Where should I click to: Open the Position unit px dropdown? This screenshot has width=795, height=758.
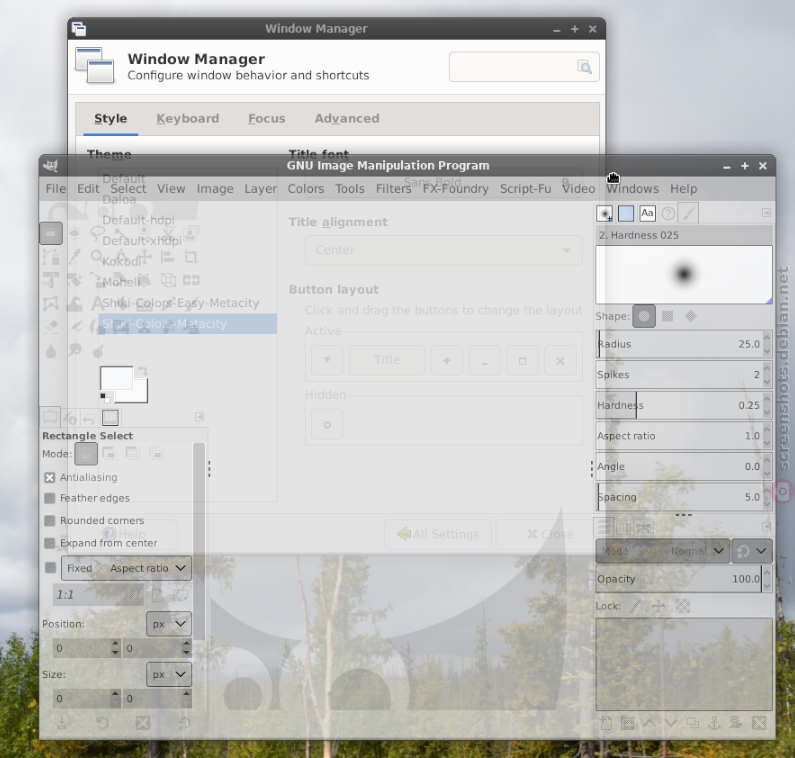[169, 624]
